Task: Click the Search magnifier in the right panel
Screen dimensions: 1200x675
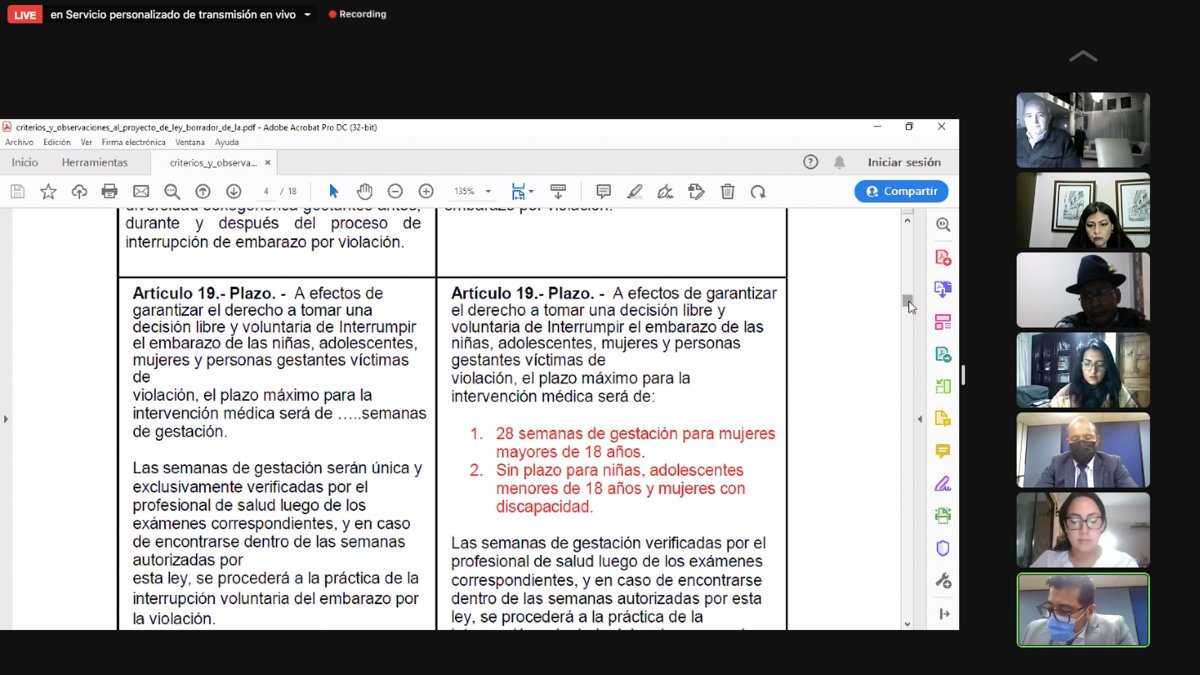Action: (x=941, y=225)
